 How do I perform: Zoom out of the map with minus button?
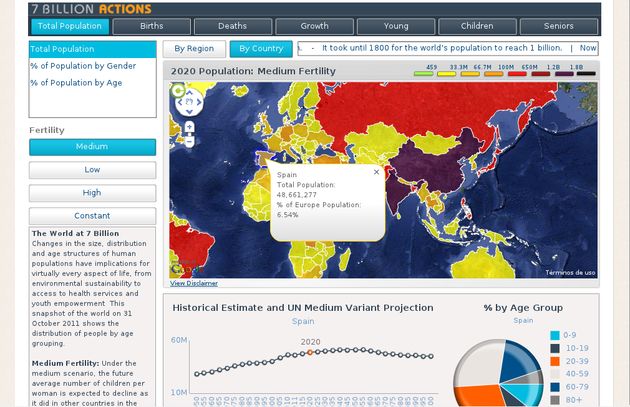(x=189, y=141)
